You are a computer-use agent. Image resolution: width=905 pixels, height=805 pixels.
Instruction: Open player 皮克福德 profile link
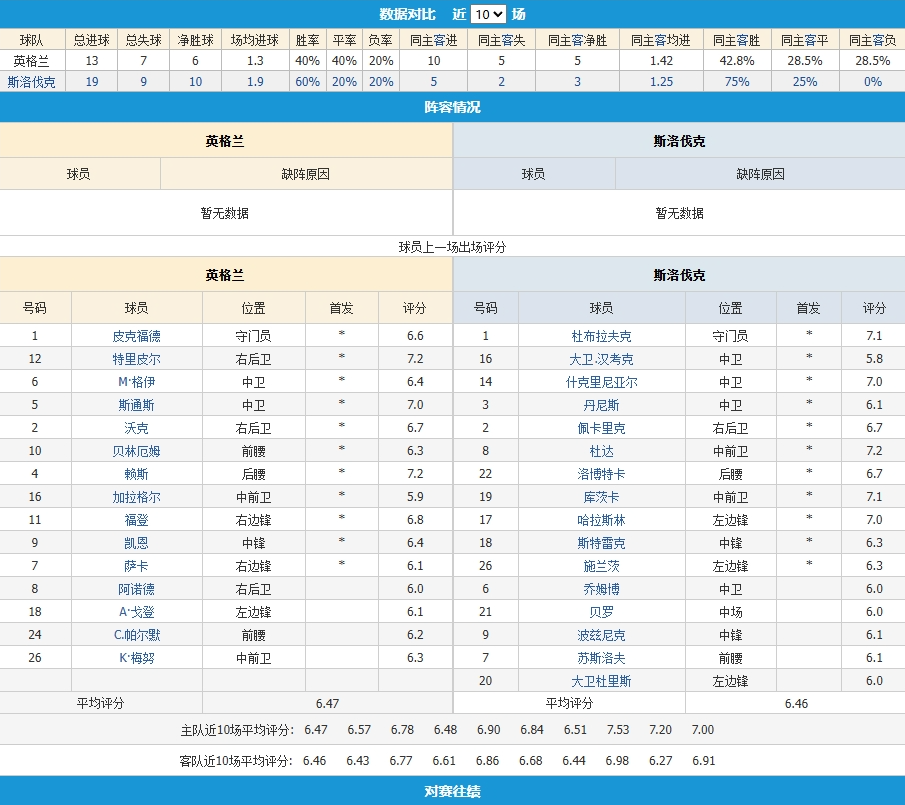[136, 336]
